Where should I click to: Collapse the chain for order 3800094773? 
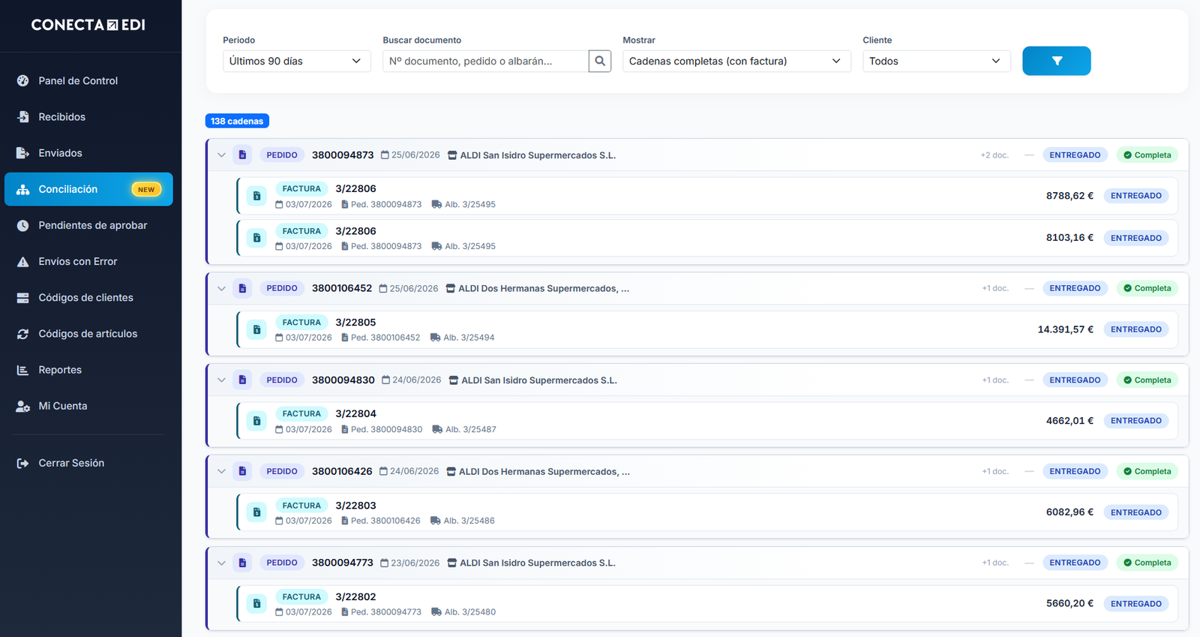point(222,563)
